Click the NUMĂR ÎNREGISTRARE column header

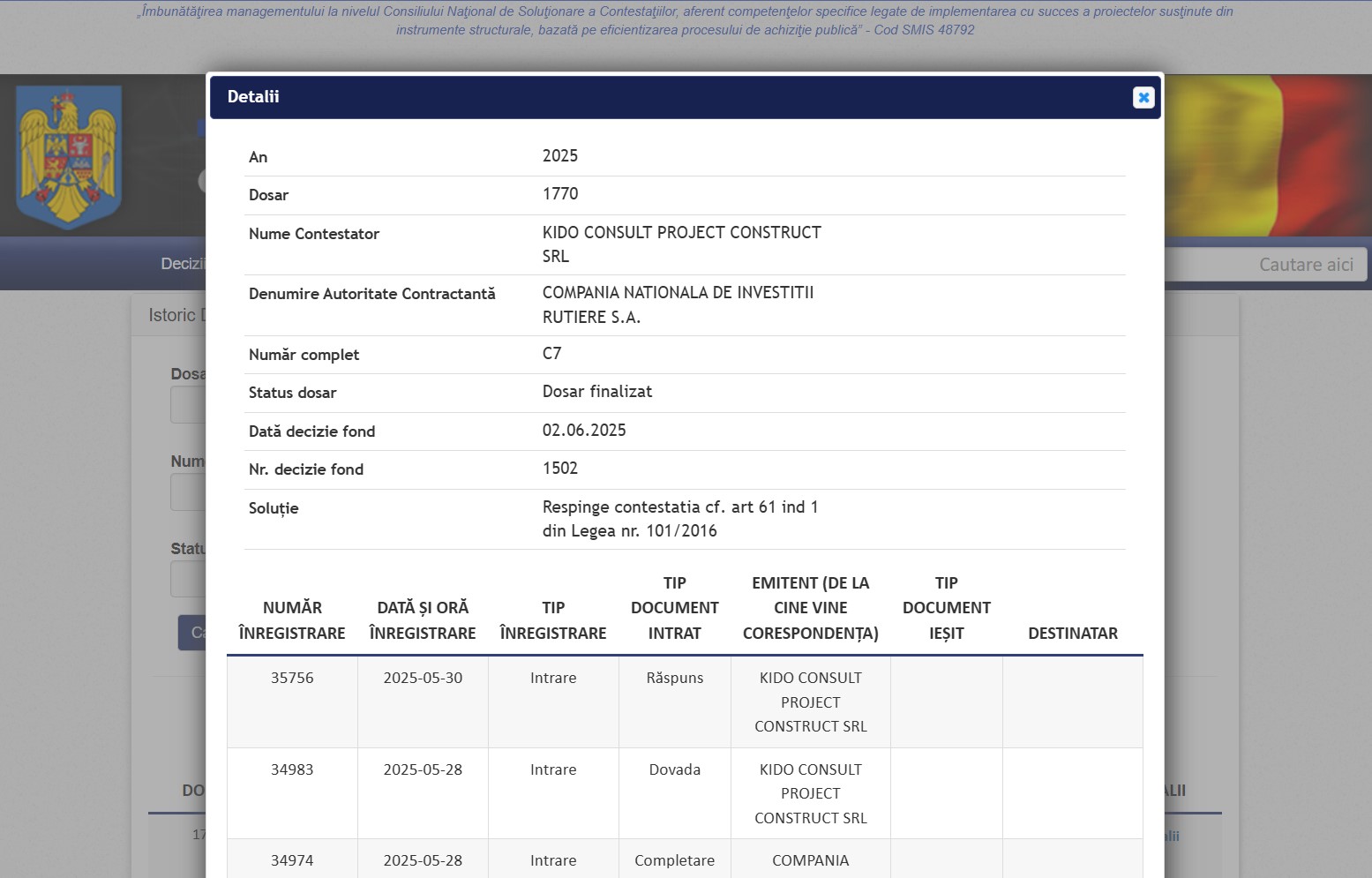pyautogui.click(x=292, y=620)
